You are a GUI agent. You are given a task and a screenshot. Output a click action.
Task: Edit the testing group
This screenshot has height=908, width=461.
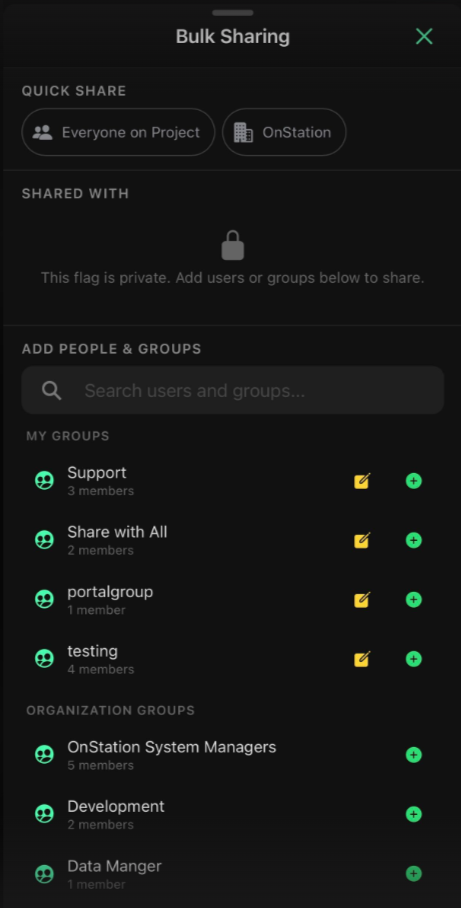tap(362, 659)
